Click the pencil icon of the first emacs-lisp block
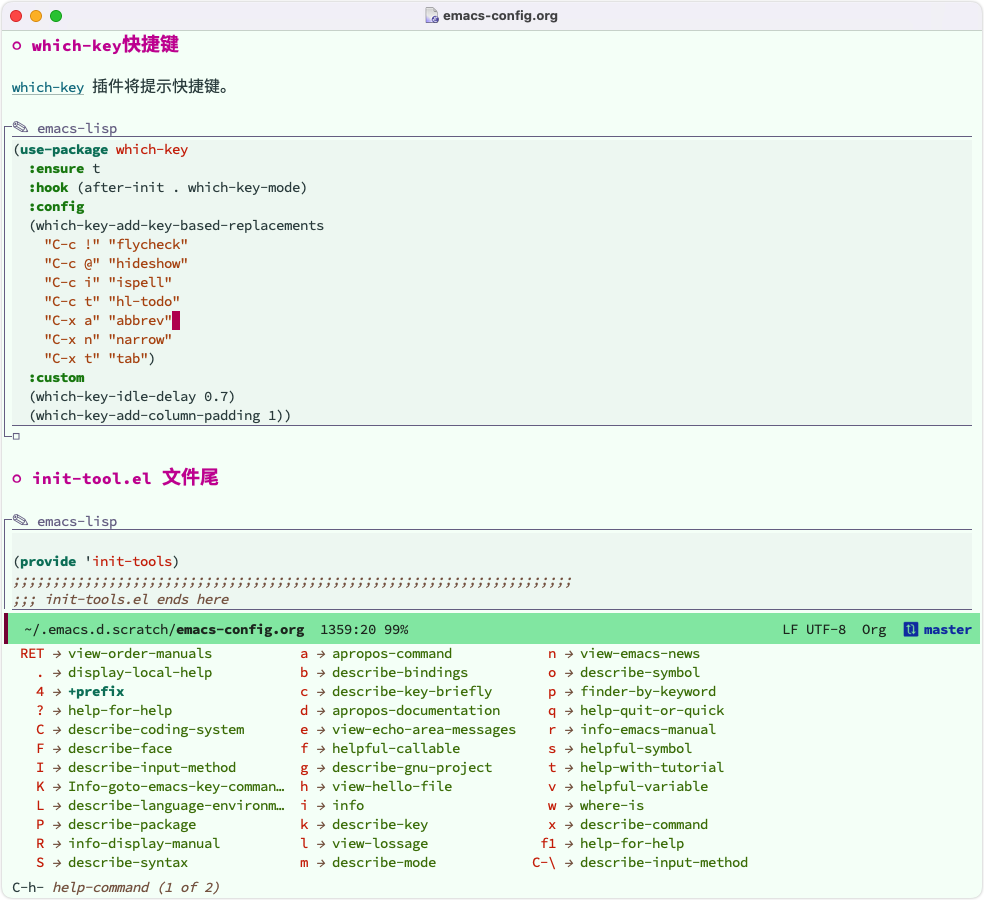 21,127
